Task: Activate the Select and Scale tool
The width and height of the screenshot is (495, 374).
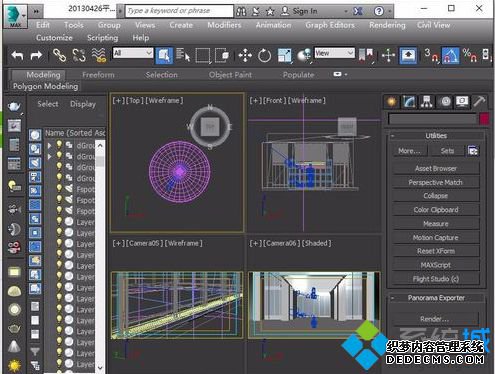Action: [x=284, y=55]
